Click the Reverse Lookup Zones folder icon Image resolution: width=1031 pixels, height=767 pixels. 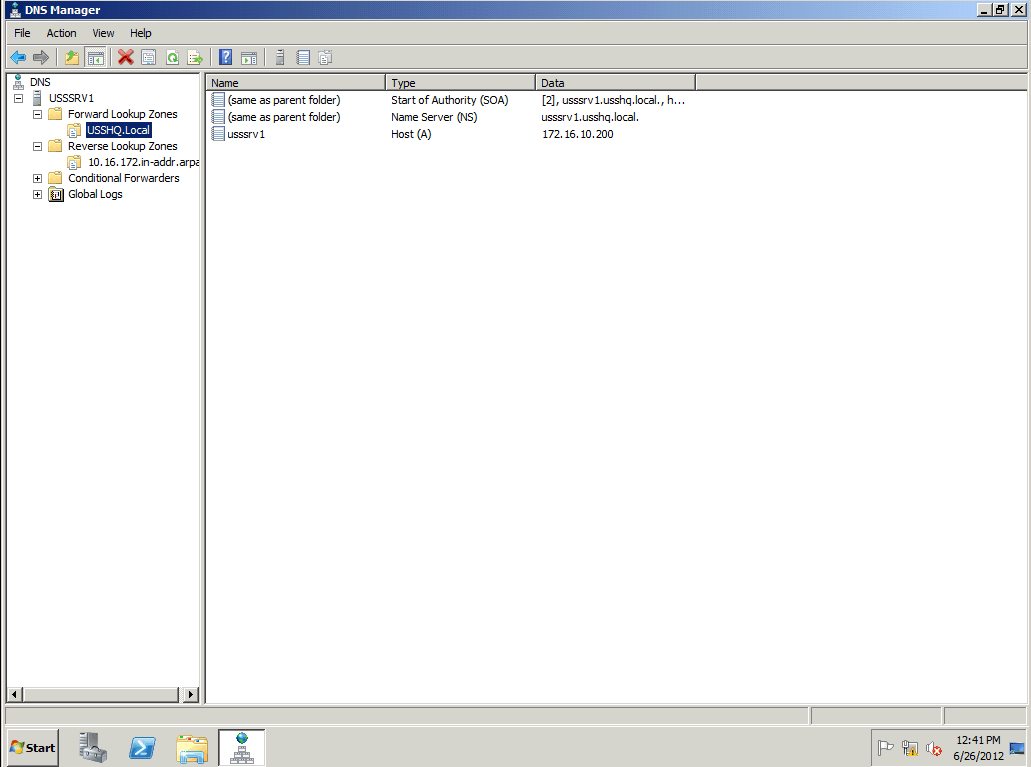pos(55,146)
